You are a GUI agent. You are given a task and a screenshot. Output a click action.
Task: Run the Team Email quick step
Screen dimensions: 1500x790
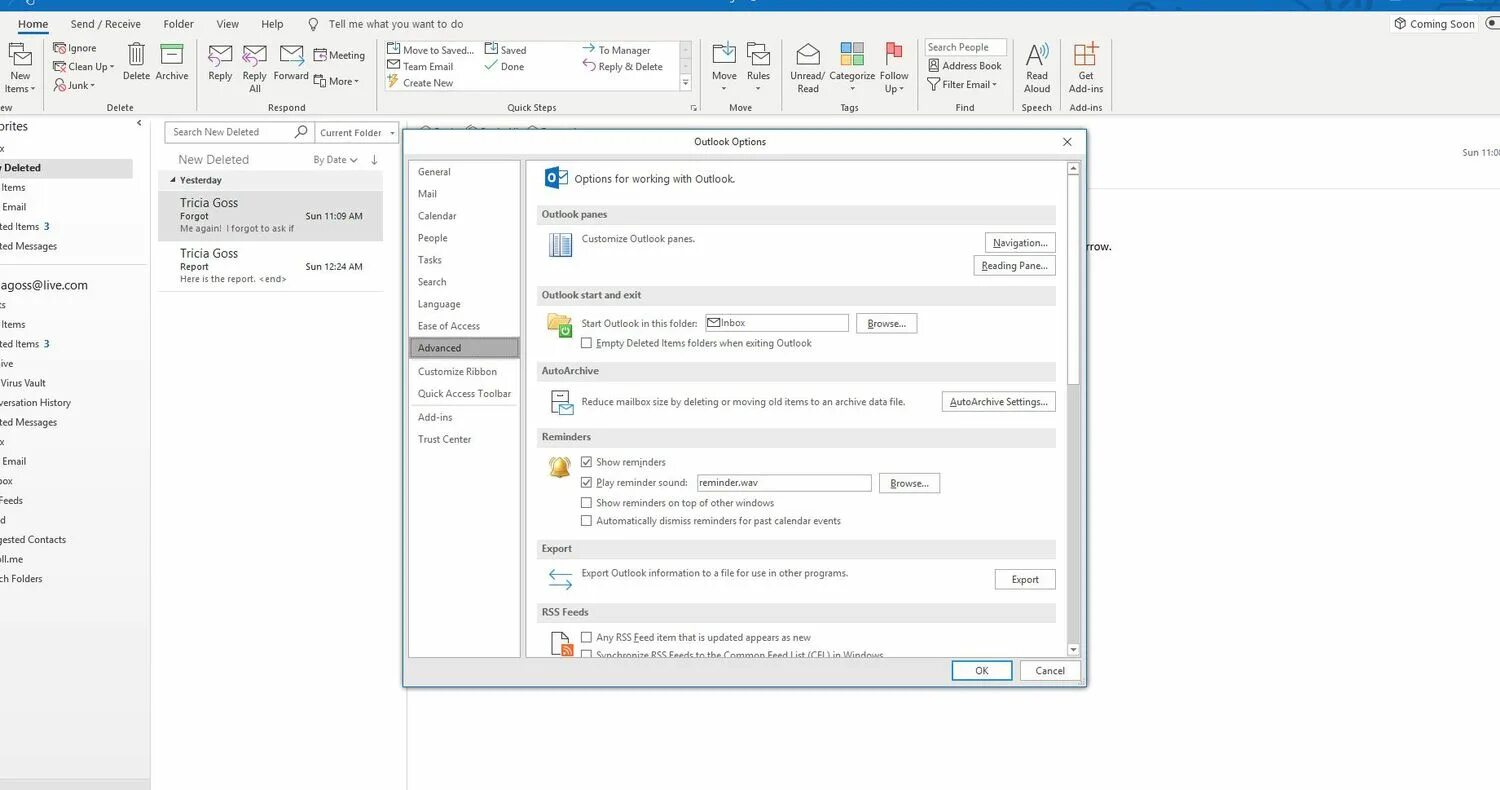click(x=420, y=67)
